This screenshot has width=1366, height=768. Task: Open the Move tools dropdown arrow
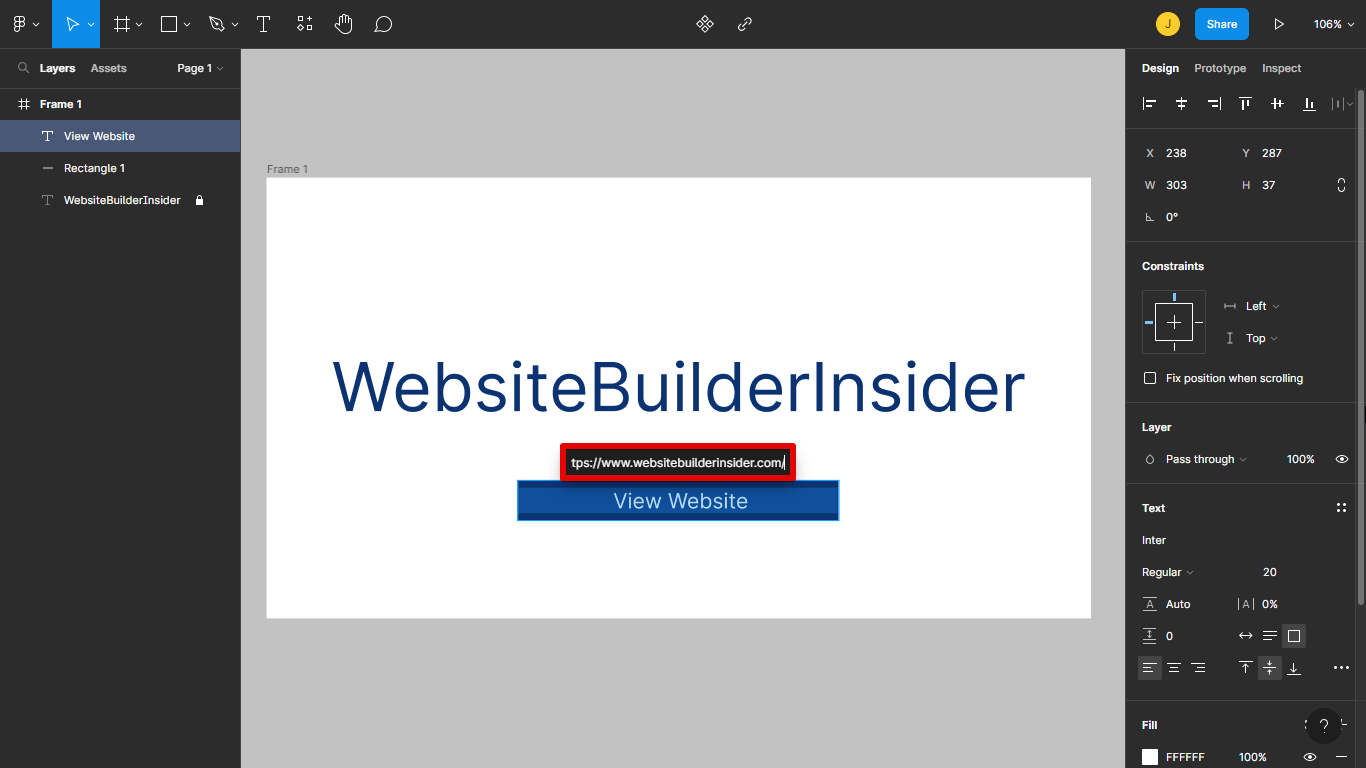point(91,24)
